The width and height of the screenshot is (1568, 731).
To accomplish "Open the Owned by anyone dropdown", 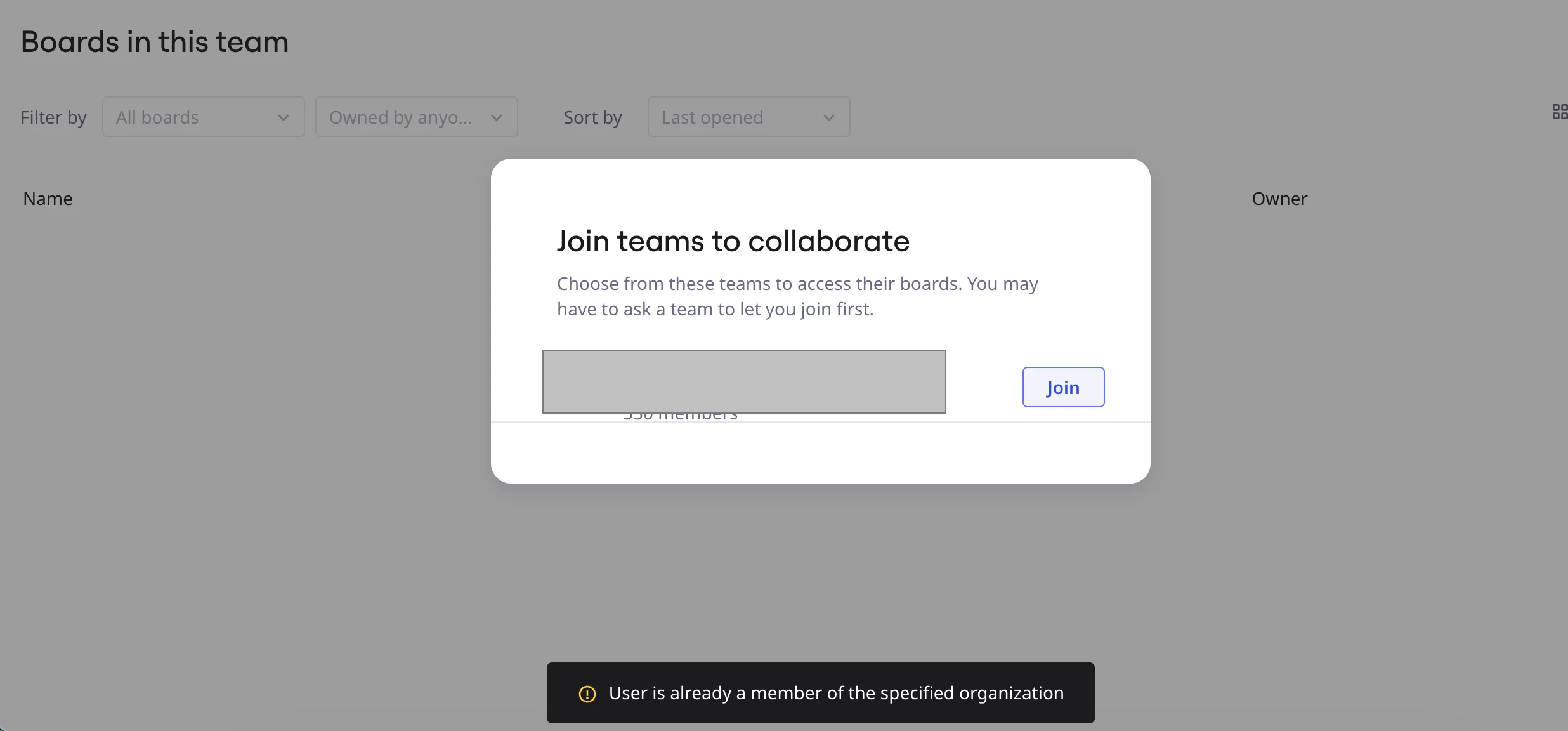I will coord(416,117).
